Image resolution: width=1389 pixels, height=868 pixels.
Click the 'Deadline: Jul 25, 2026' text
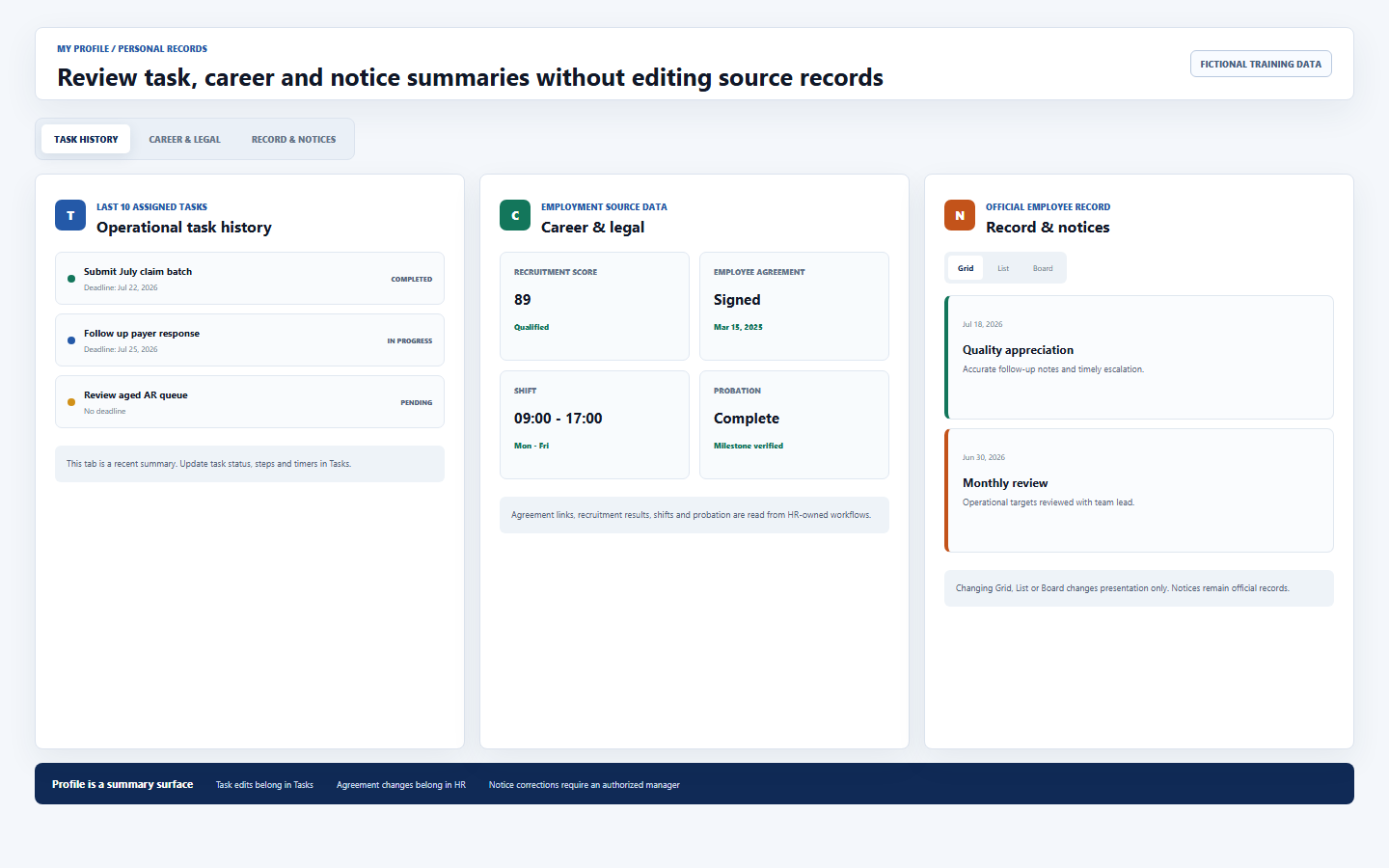coord(121,349)
